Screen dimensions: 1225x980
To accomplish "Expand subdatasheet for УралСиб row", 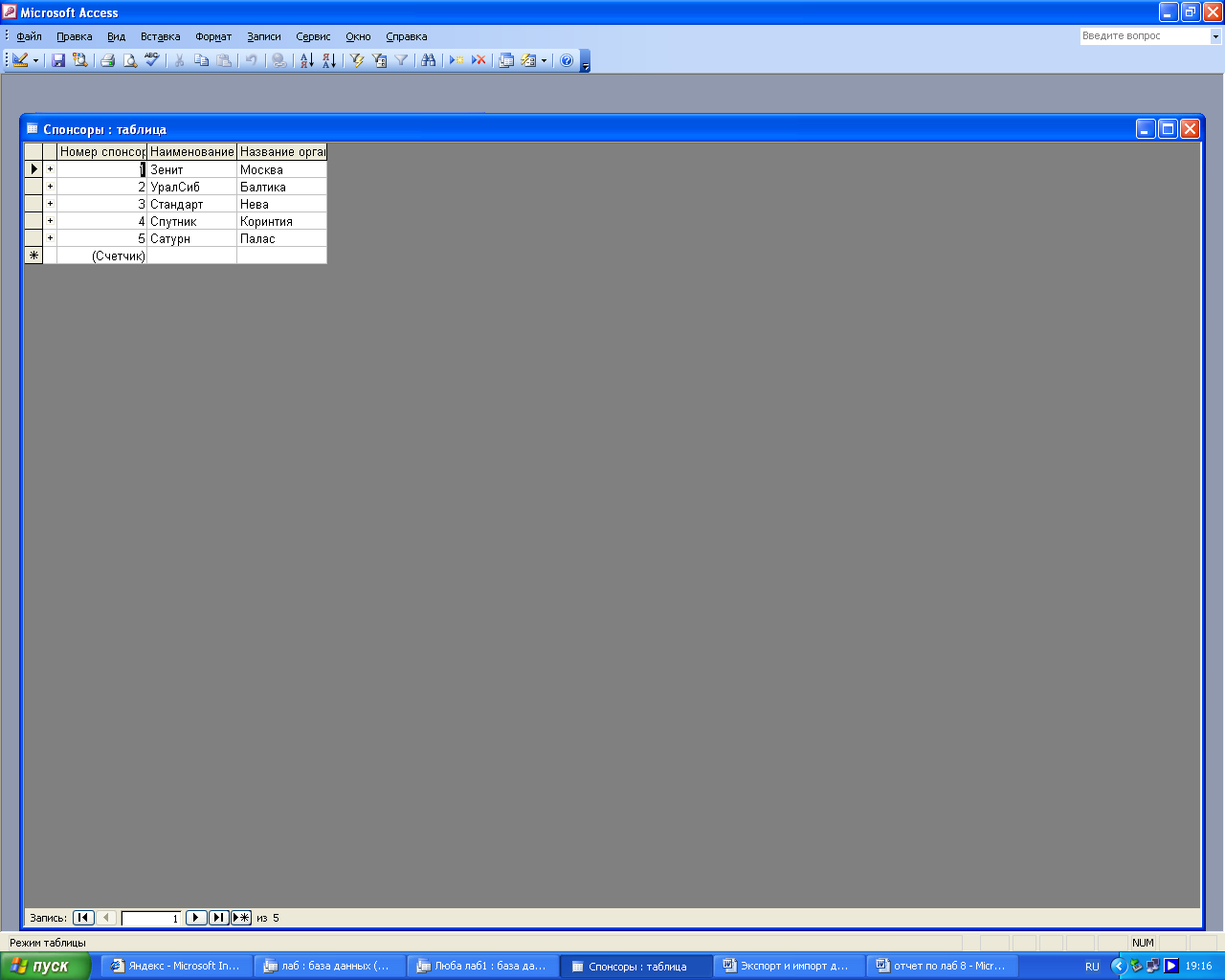I will [50, 187].
